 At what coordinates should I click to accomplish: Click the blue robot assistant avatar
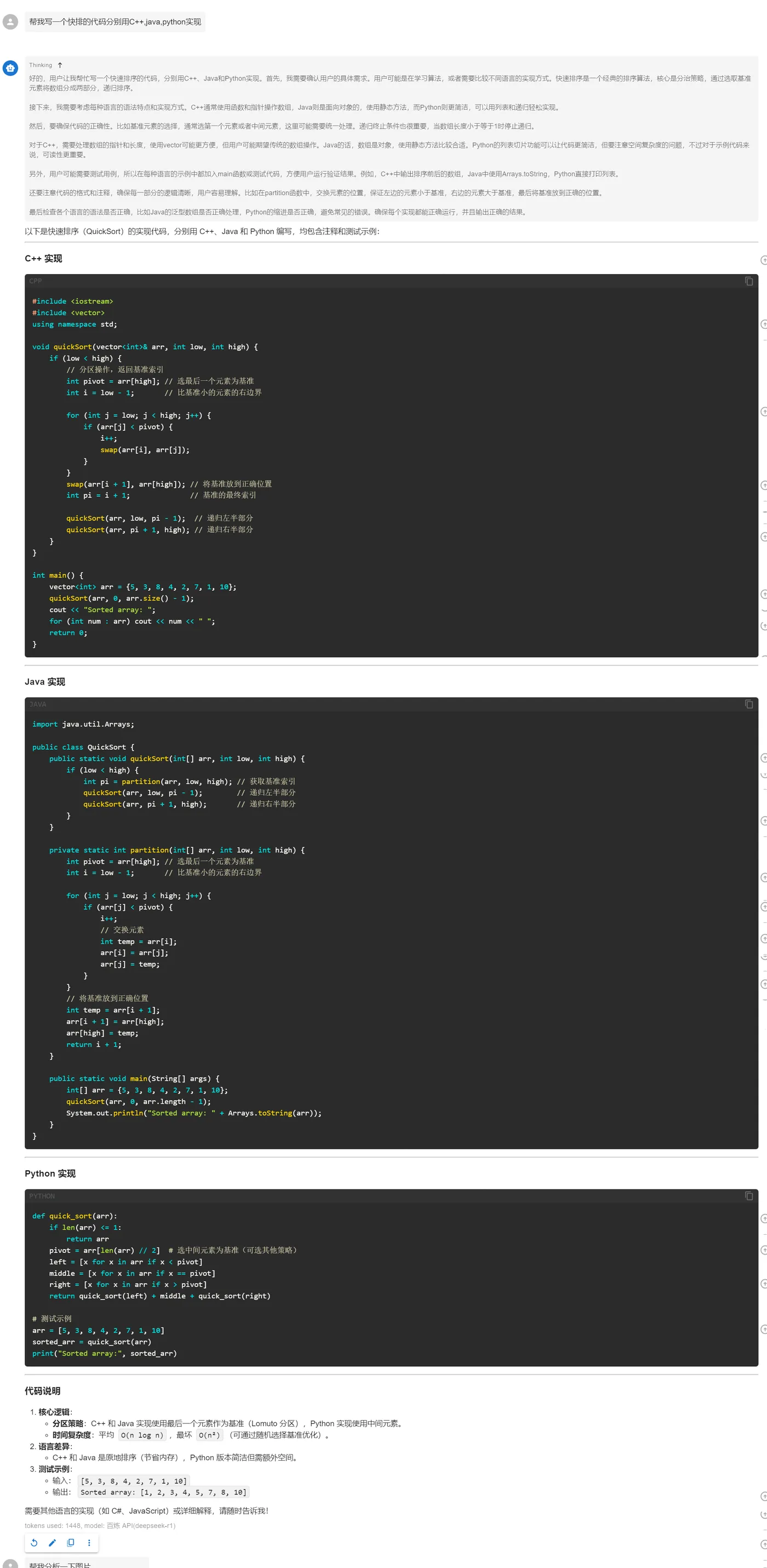coord(10,68)
